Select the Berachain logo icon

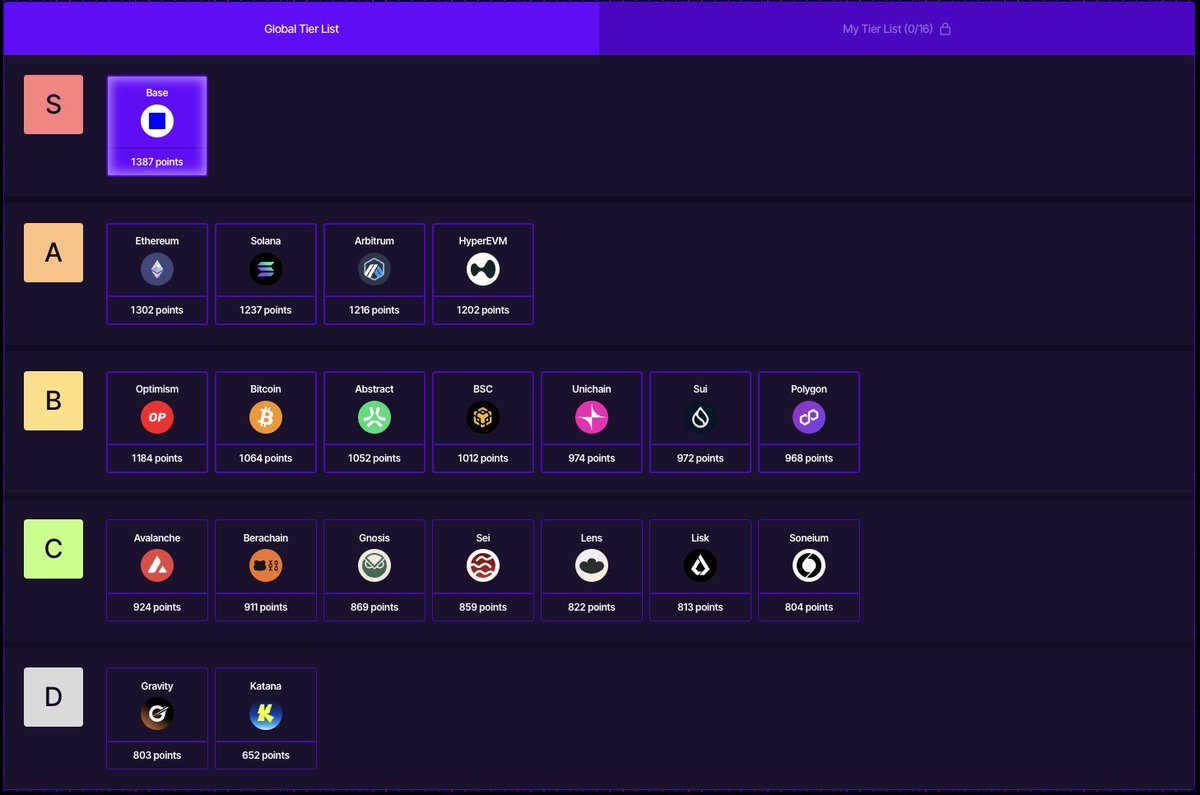point(266,566)
